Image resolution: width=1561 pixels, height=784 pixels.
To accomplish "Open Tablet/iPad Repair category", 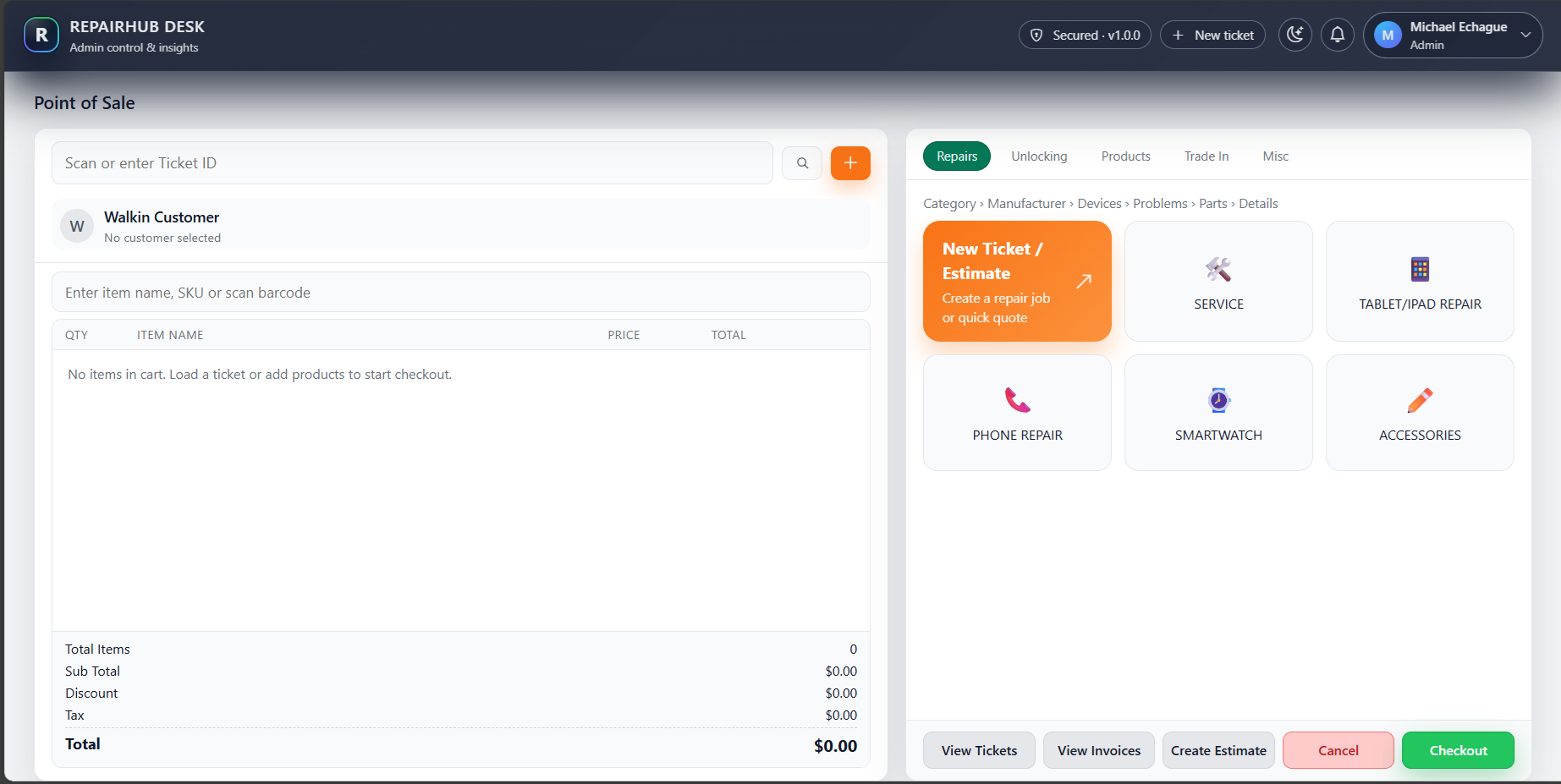I will click(1419, 281).
